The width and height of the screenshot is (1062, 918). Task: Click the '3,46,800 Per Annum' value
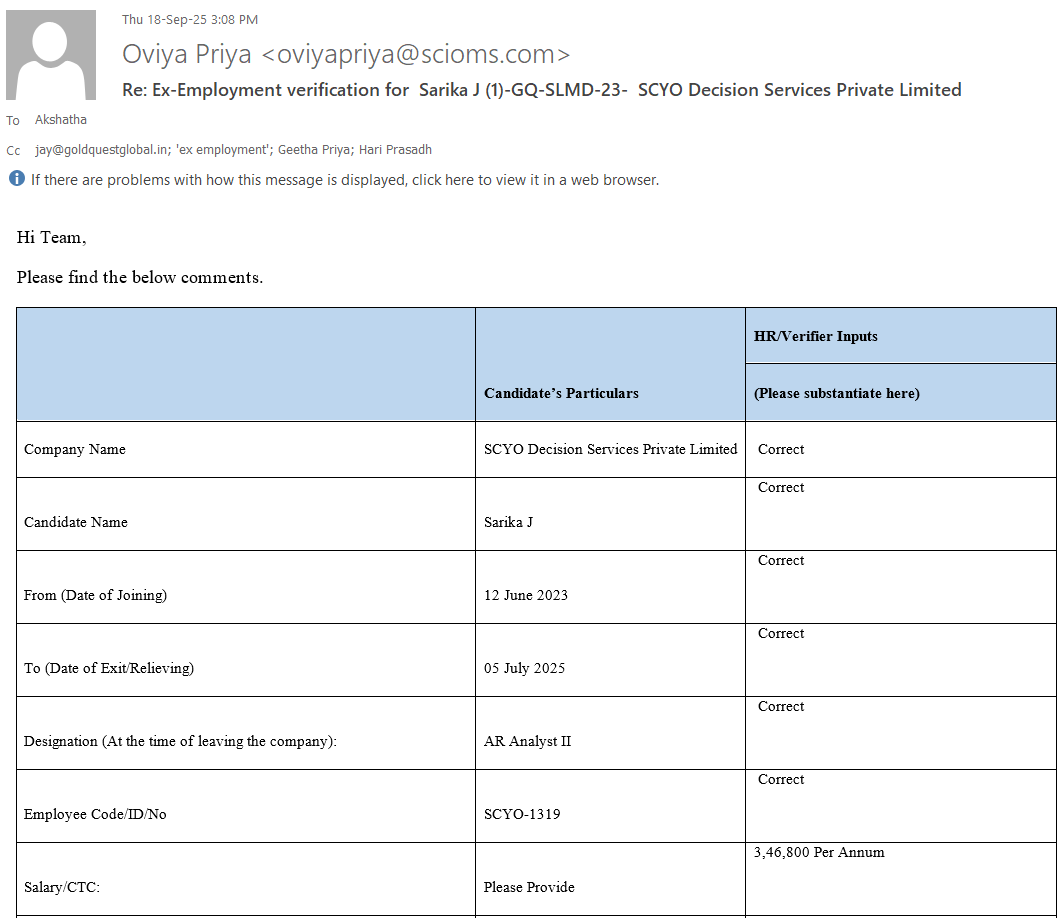[x=819, y=853]
